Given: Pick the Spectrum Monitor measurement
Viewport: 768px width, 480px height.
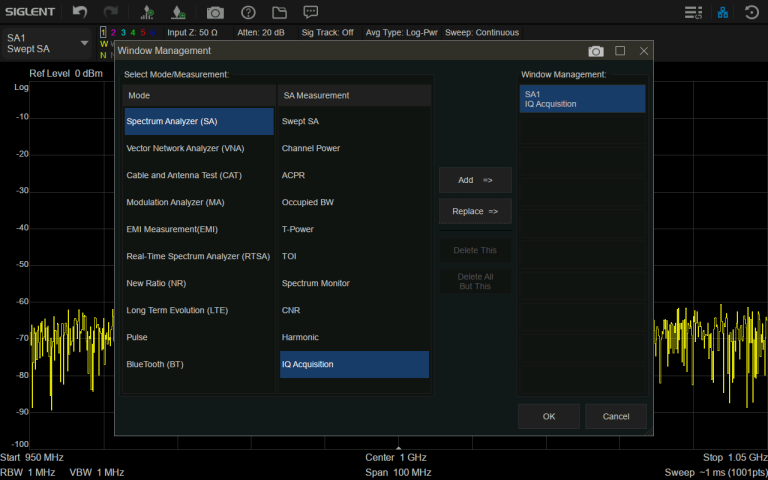Looking at the screenshot, I should [316, 283].
